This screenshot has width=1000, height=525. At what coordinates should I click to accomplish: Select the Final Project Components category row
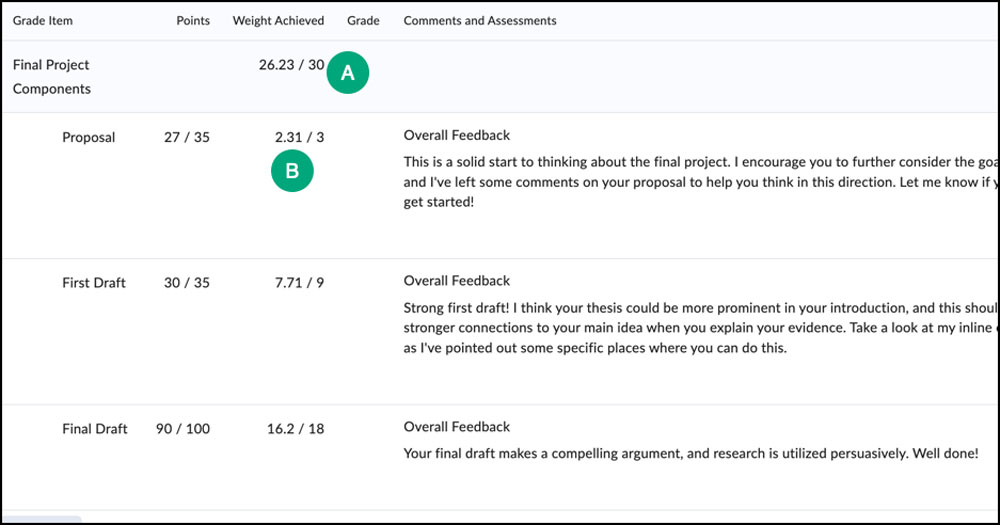pyautogui.click(x=52, y=77)
